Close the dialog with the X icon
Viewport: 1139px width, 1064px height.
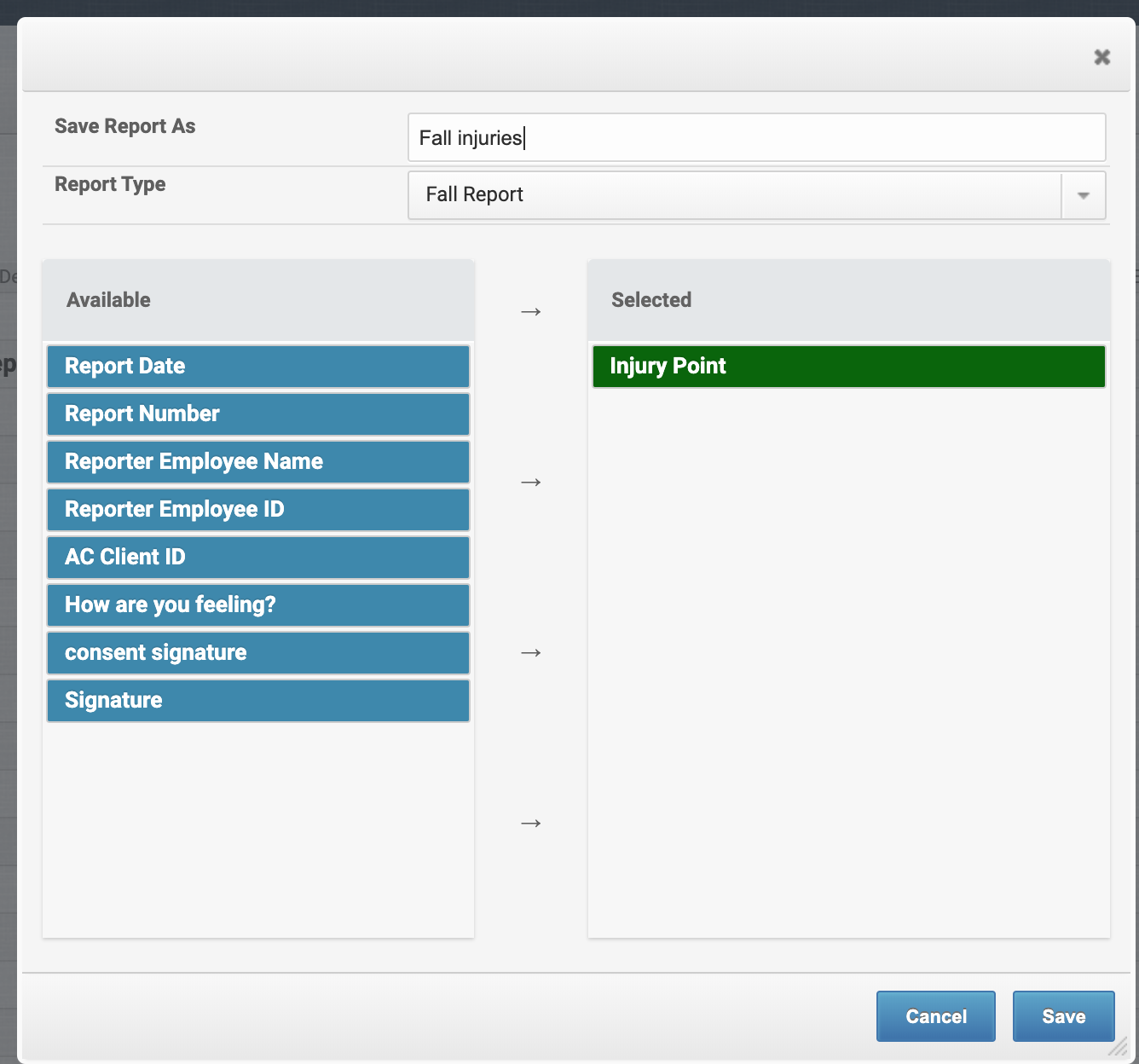[1101, 57]
